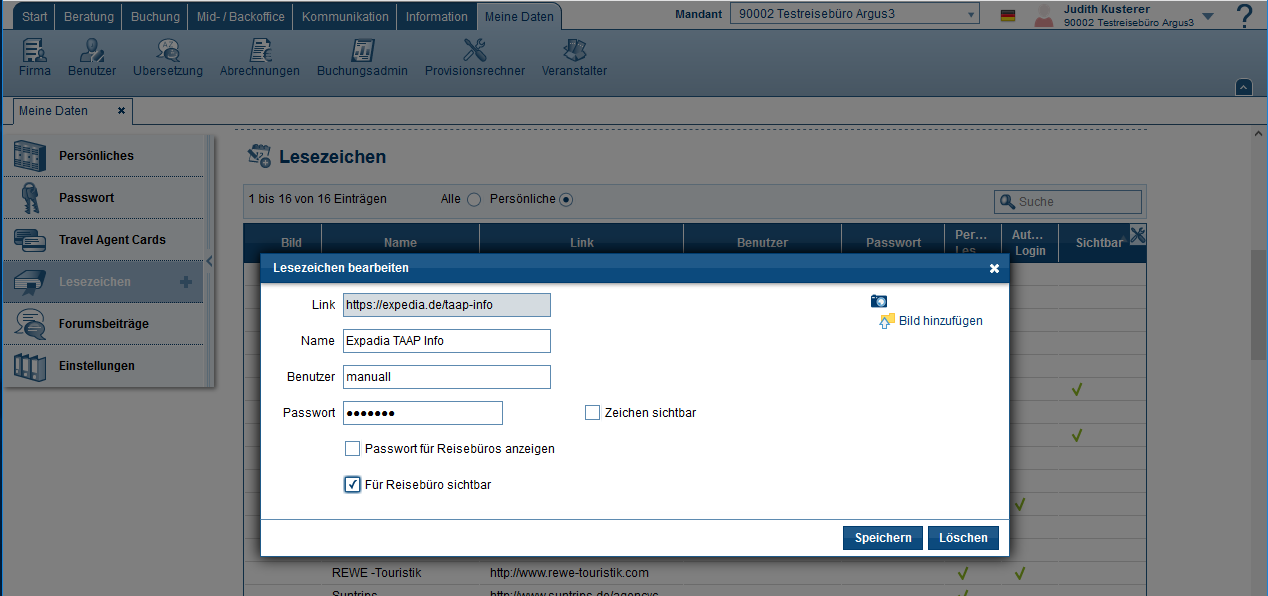Click the user avatar icon
Viewport: 1268px width, 596px height.
(x=1044, y=15)
